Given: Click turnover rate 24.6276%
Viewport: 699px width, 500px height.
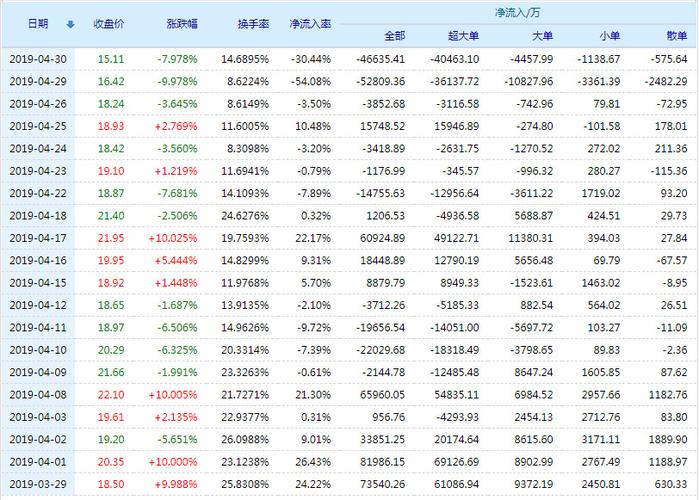Looking at the screenshot, I should 245,216.
